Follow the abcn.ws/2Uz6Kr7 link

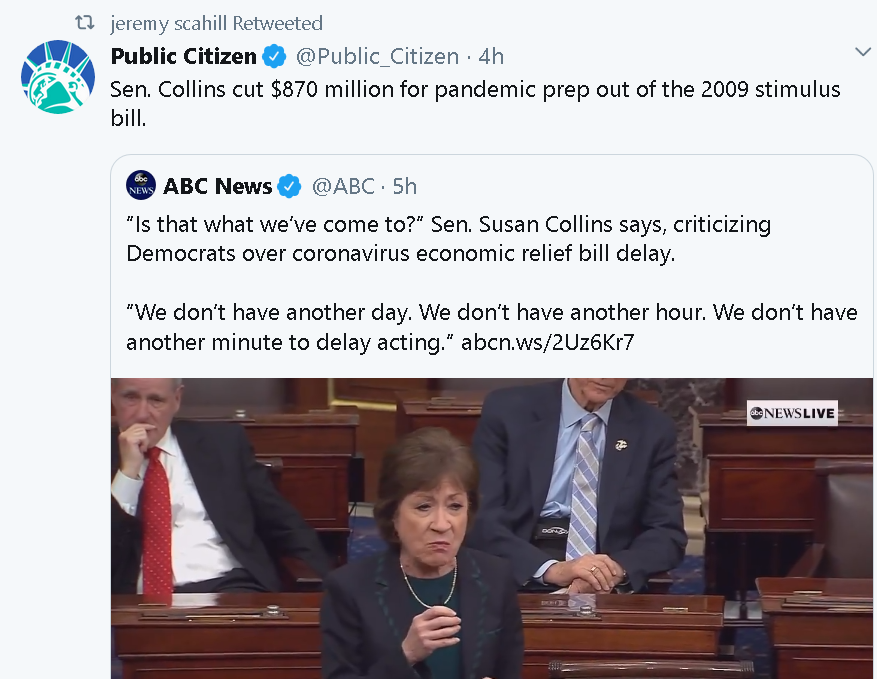[x=548, y=342]
